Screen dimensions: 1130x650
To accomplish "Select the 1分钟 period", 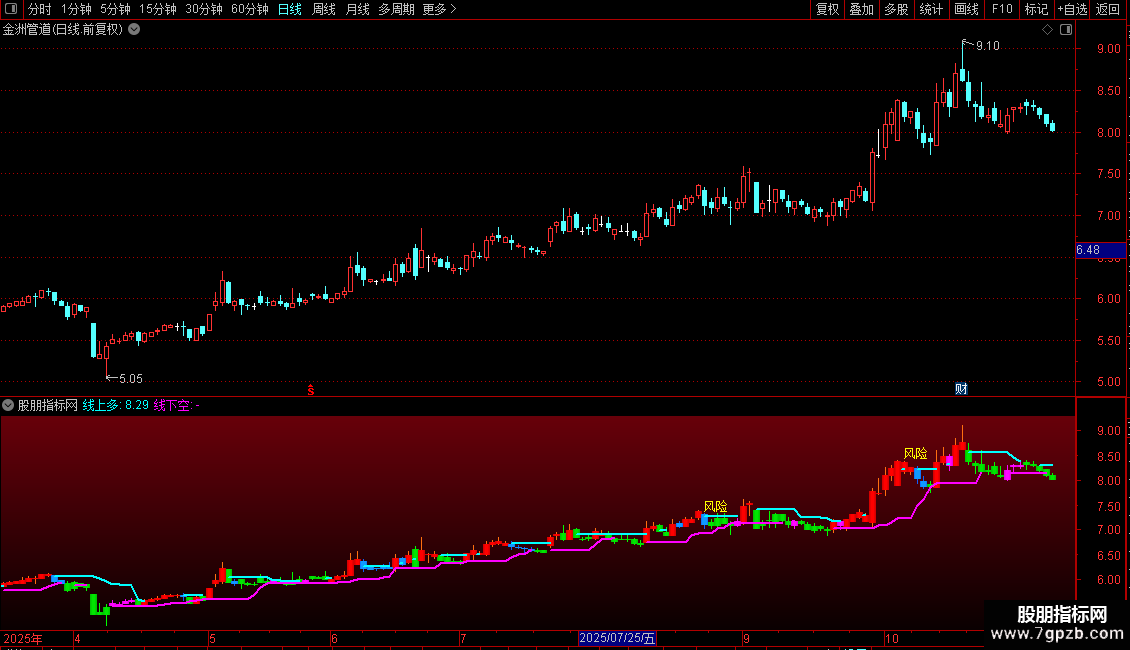I will [76, 9].
